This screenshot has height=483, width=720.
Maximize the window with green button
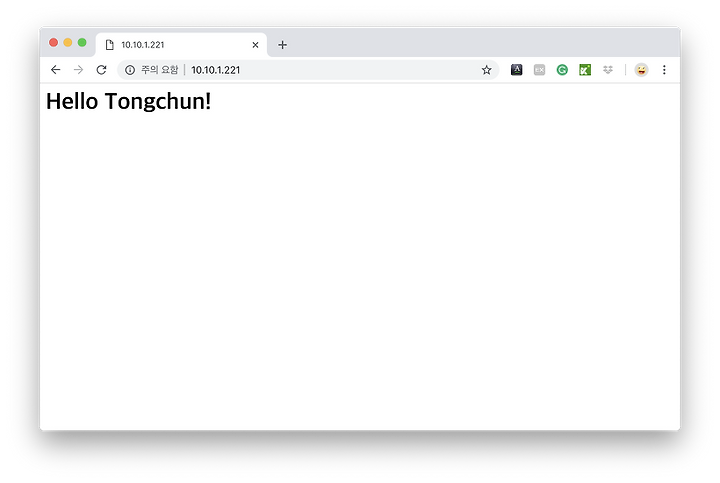(x=82, y=43)
